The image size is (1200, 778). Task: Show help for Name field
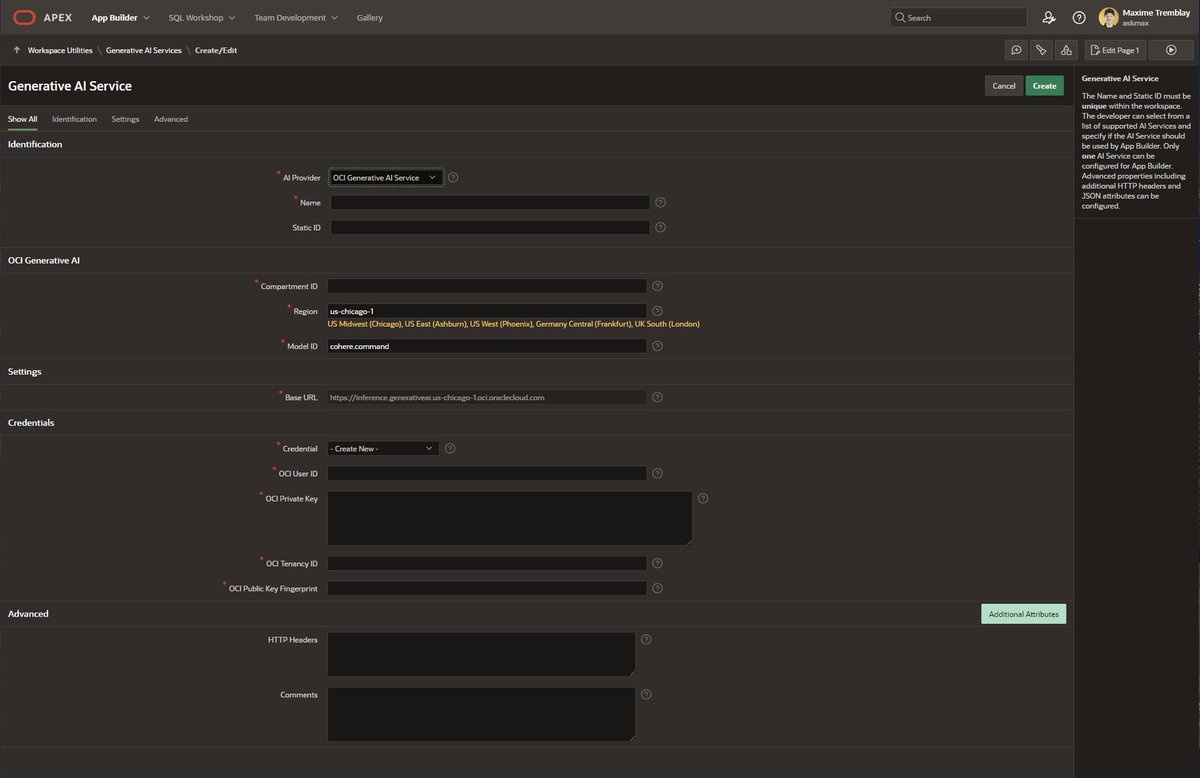tap(660, 202)
